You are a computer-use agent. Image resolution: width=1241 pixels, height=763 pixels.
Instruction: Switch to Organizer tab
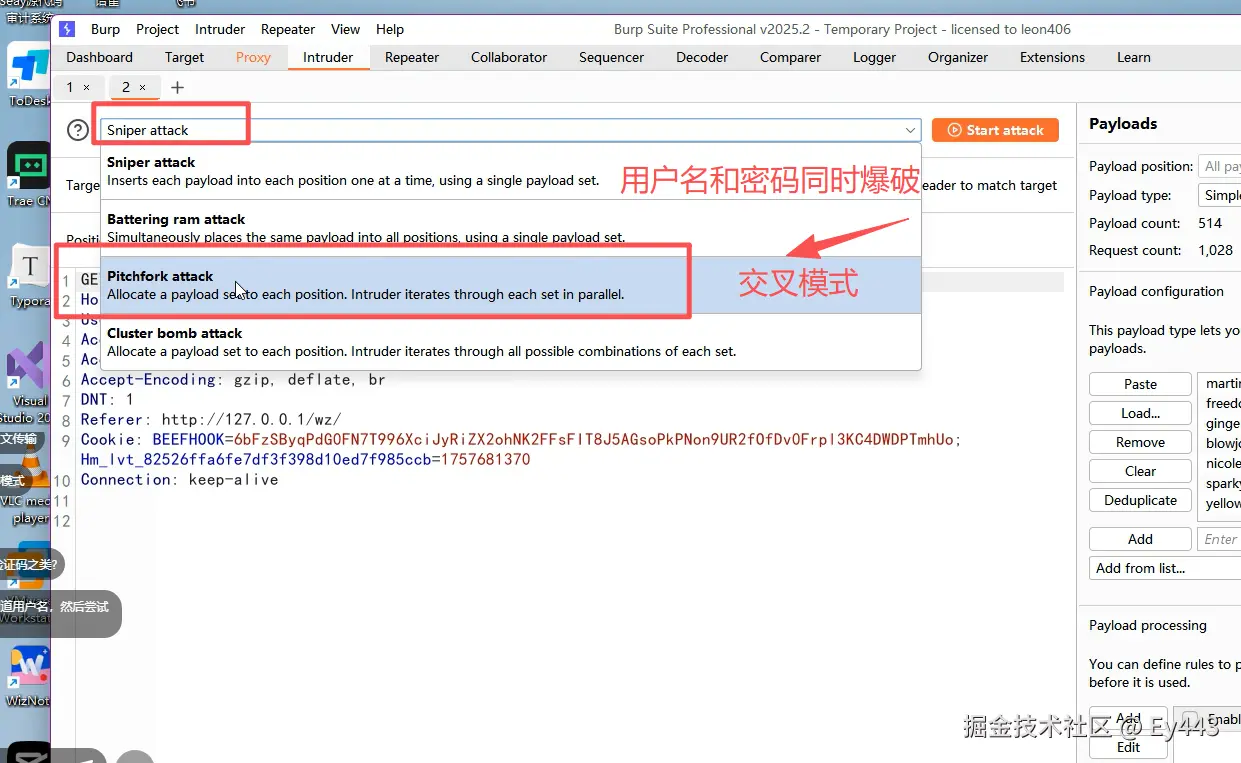tap(958, 57)
